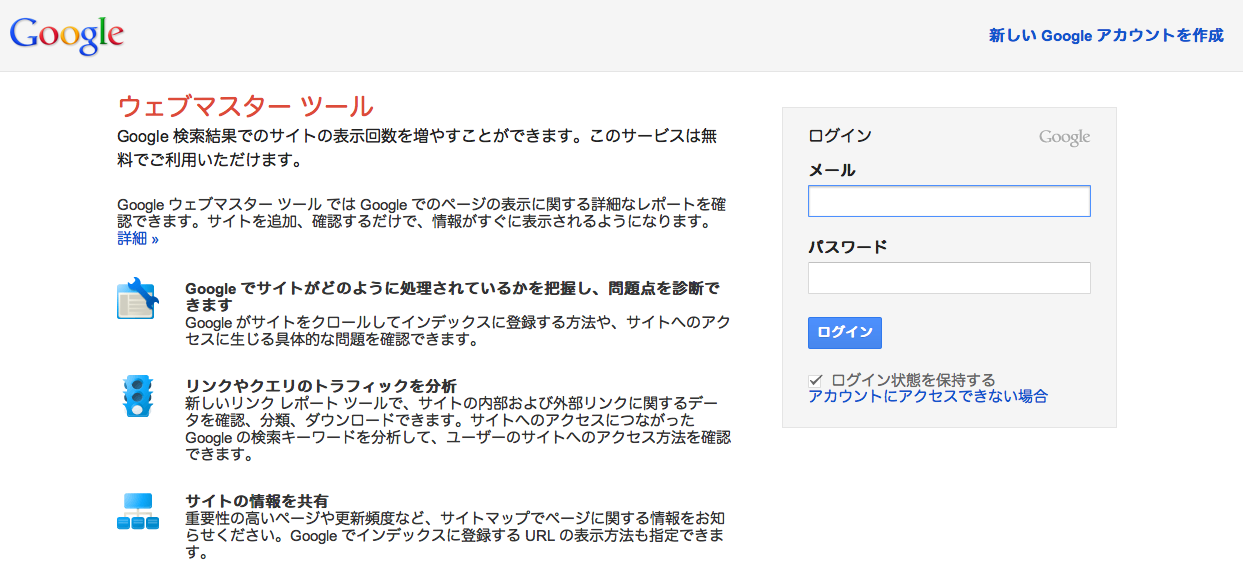The width and height of the screenshot is (1243, 588).
Task: Focus the メール input field
Action: pyautogui.click(x=949, y=201)
